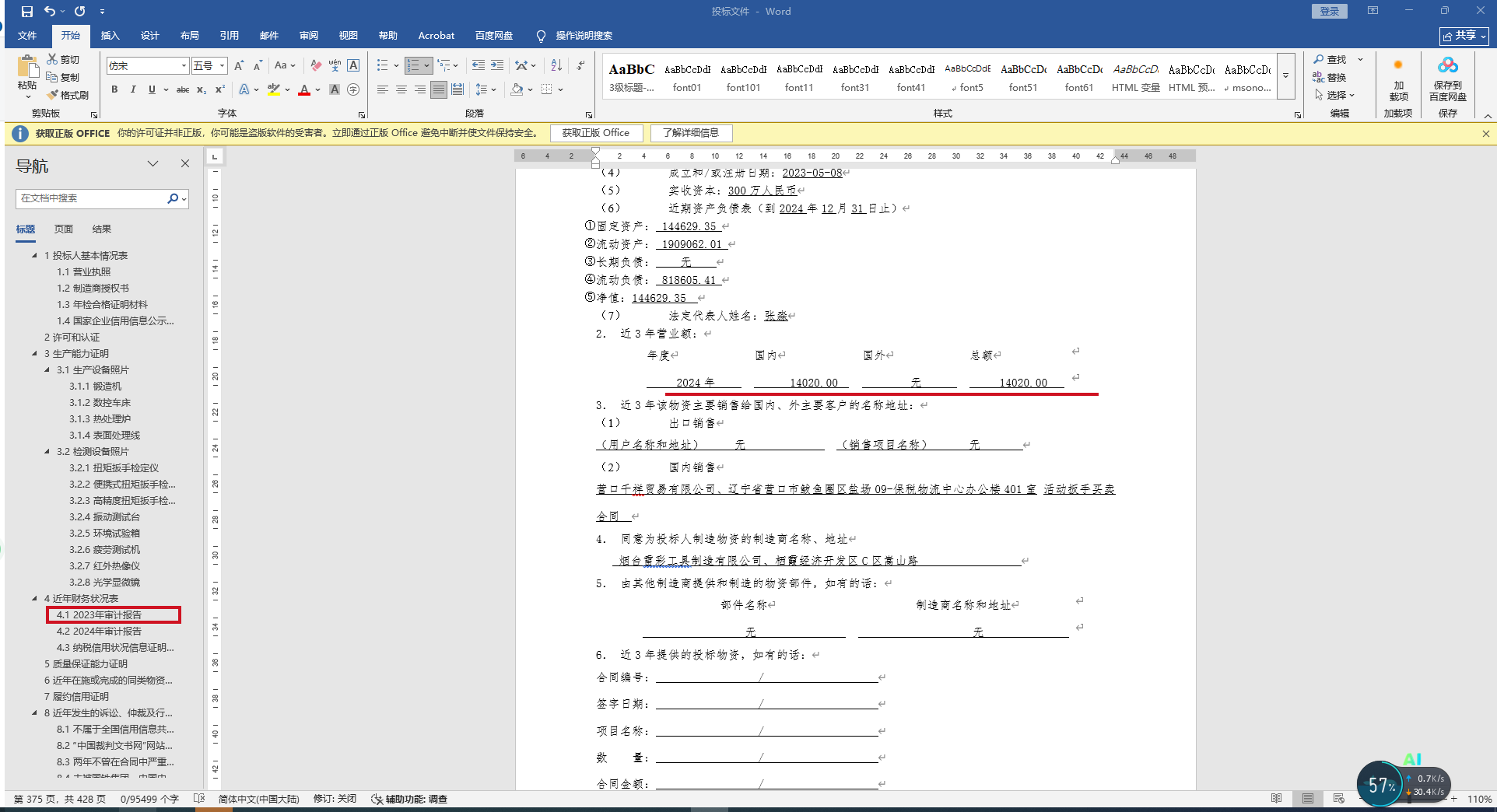Save document to 百度网盘
Viewport: 1497px width, 812px height.
pyautogui.click(x=1448, y=79)
